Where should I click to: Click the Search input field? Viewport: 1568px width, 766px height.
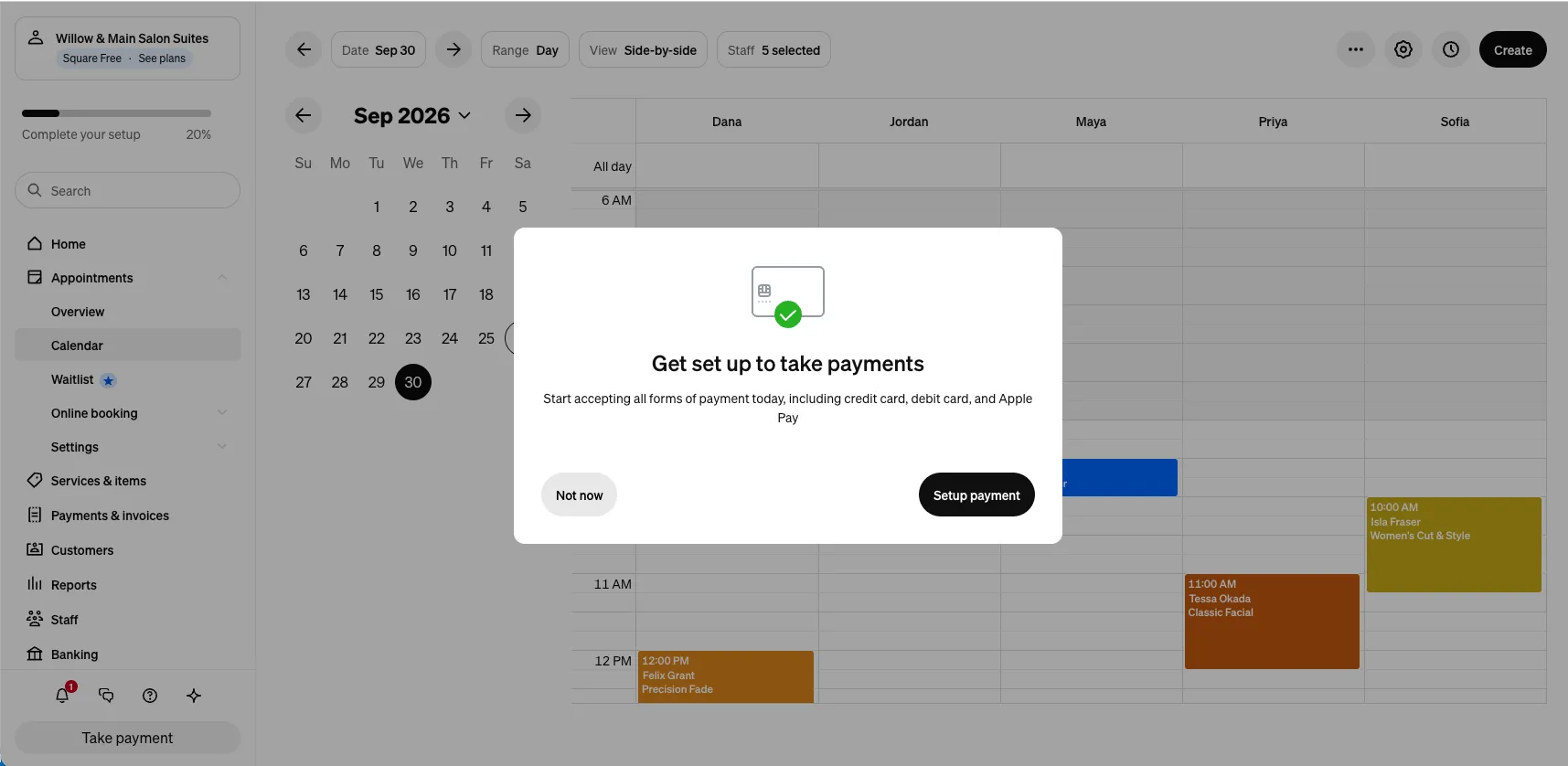coord(128,190)
